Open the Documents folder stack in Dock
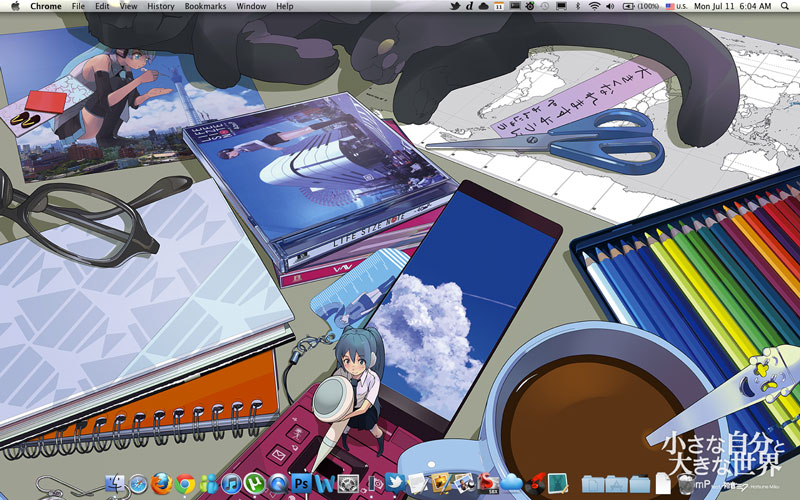This screenshot has height=500, width=800. point(592,484)
